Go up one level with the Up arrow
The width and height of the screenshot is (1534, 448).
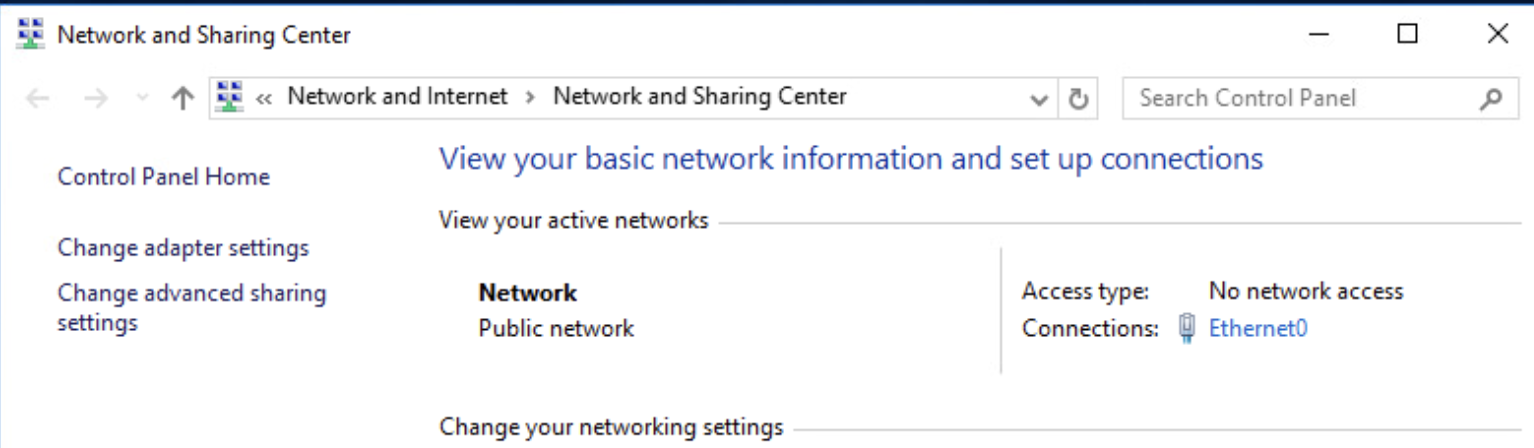click(182, 98)
